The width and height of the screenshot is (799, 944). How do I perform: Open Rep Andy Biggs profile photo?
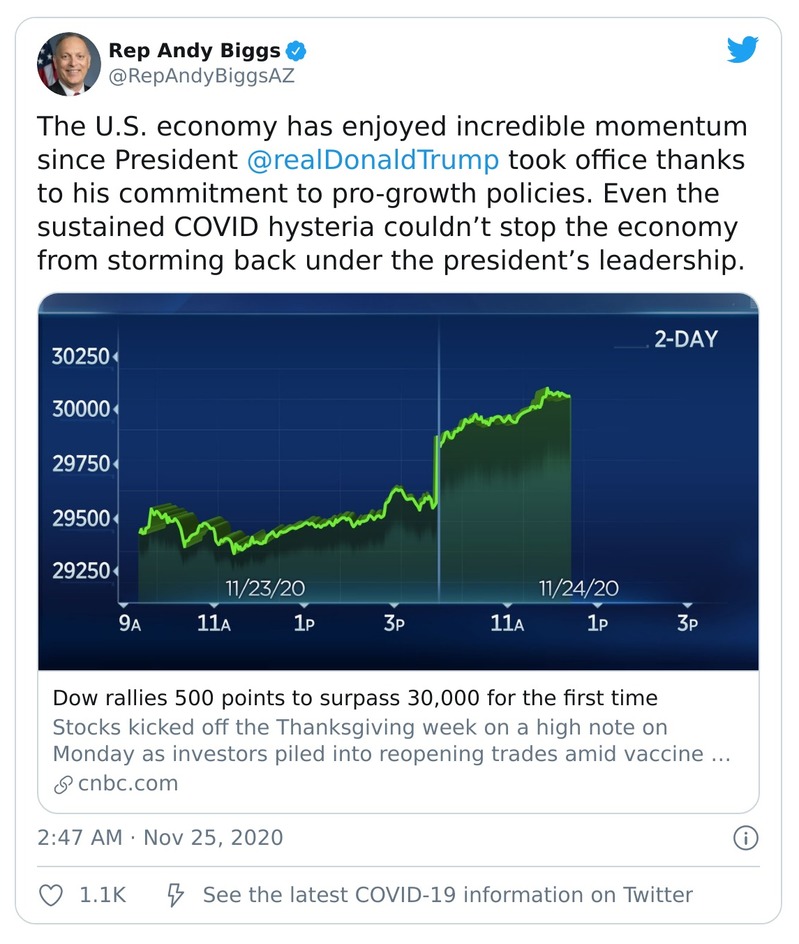click(x=69, y=64)
